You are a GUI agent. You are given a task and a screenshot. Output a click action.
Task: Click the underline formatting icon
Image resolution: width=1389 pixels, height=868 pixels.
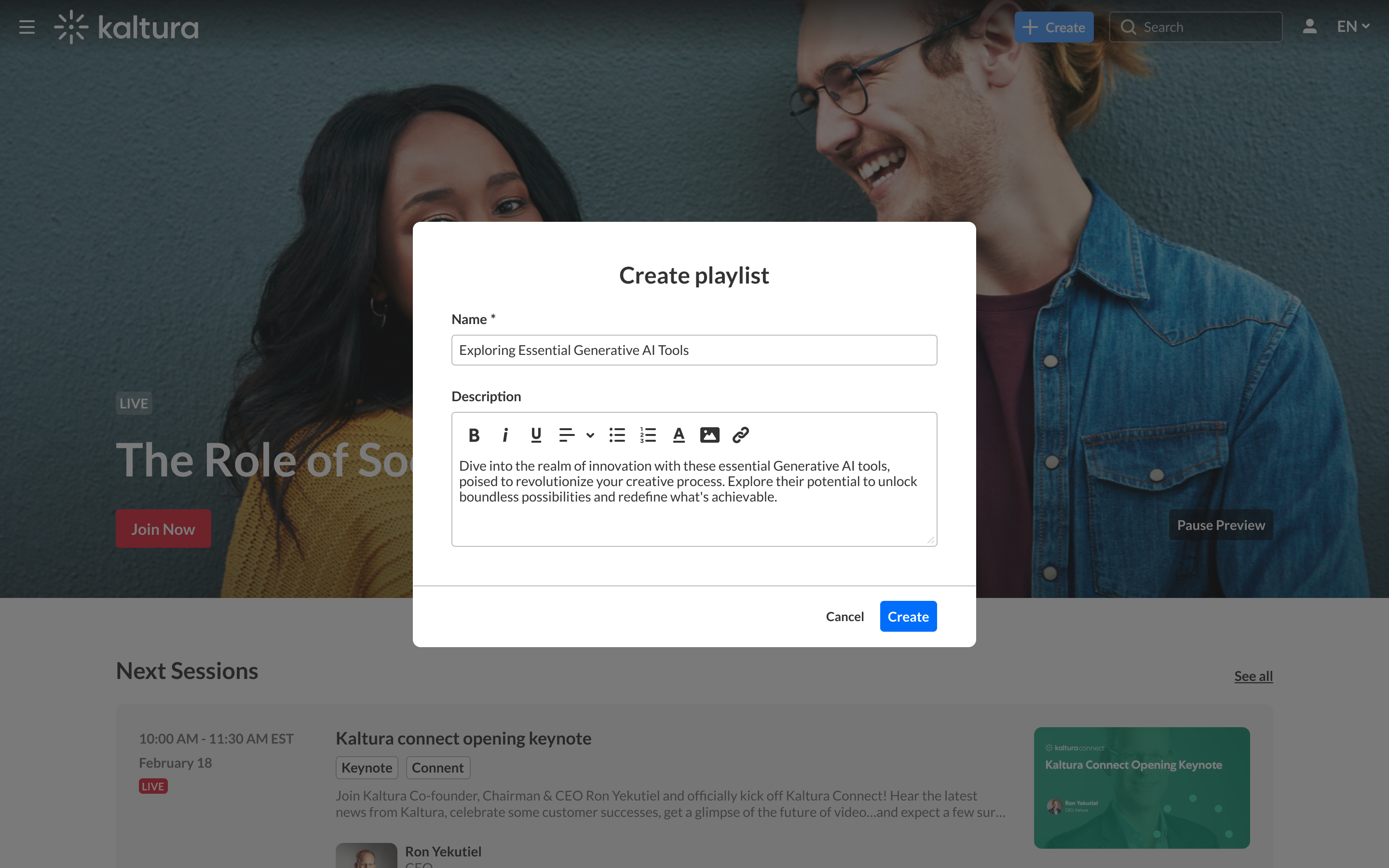click(535, 435)
